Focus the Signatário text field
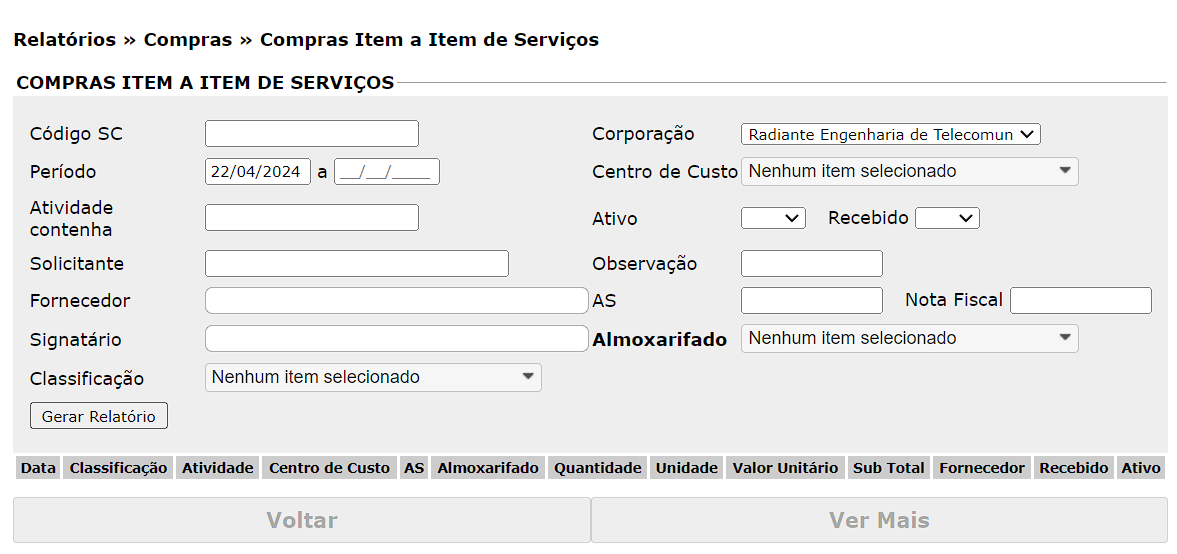This screenshot has height=554, width=1177. (396, 338)
